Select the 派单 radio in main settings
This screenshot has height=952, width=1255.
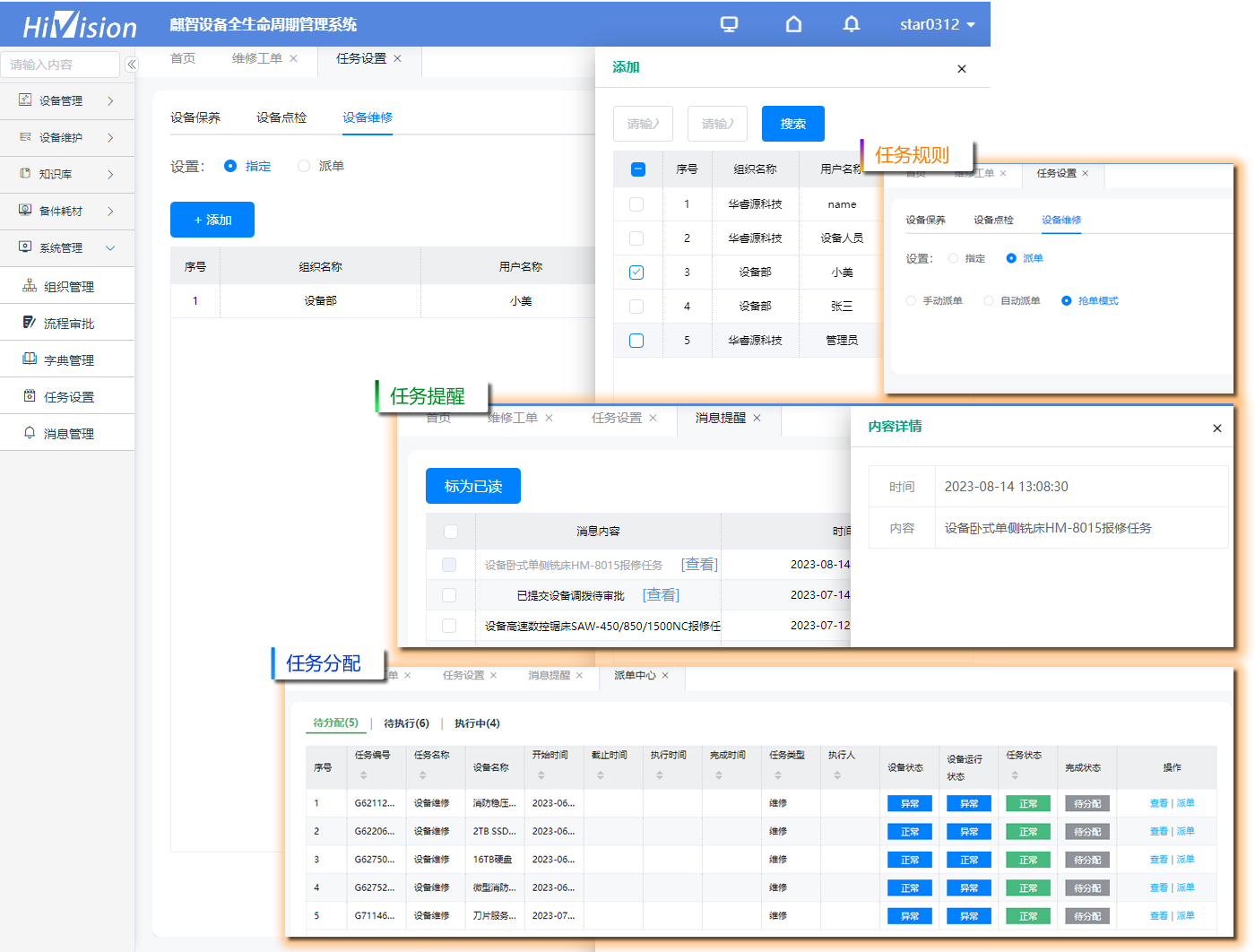[304, 166]
